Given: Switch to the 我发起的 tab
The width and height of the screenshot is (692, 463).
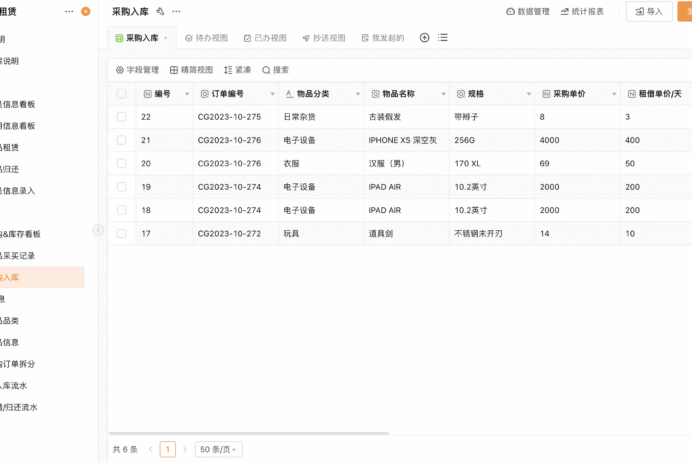Looking at the screenshot, I should (x=383, y=38).
